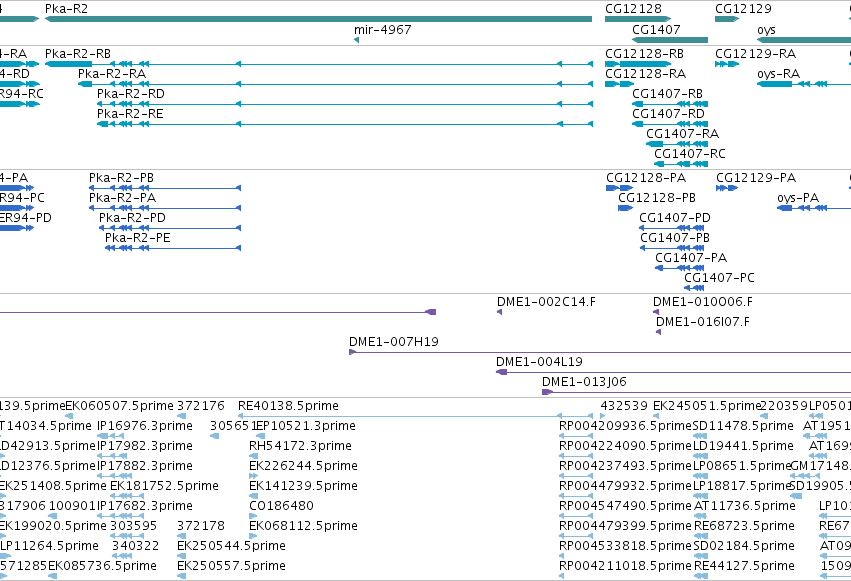This screenshot has width=851, height=581.
Task: Click EST RE44127.5prime label
Action: pyautogui.click(x=744, y=566)
